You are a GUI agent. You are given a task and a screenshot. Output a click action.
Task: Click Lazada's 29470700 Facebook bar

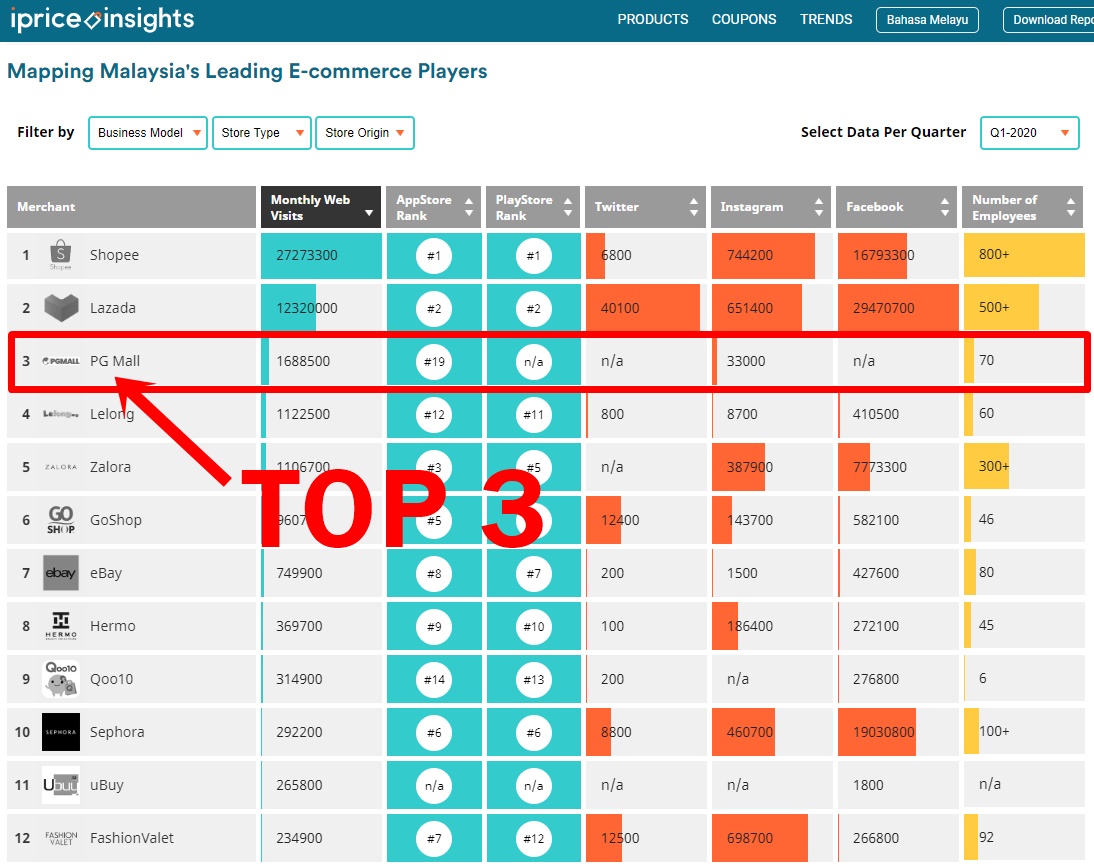point(897,308)
